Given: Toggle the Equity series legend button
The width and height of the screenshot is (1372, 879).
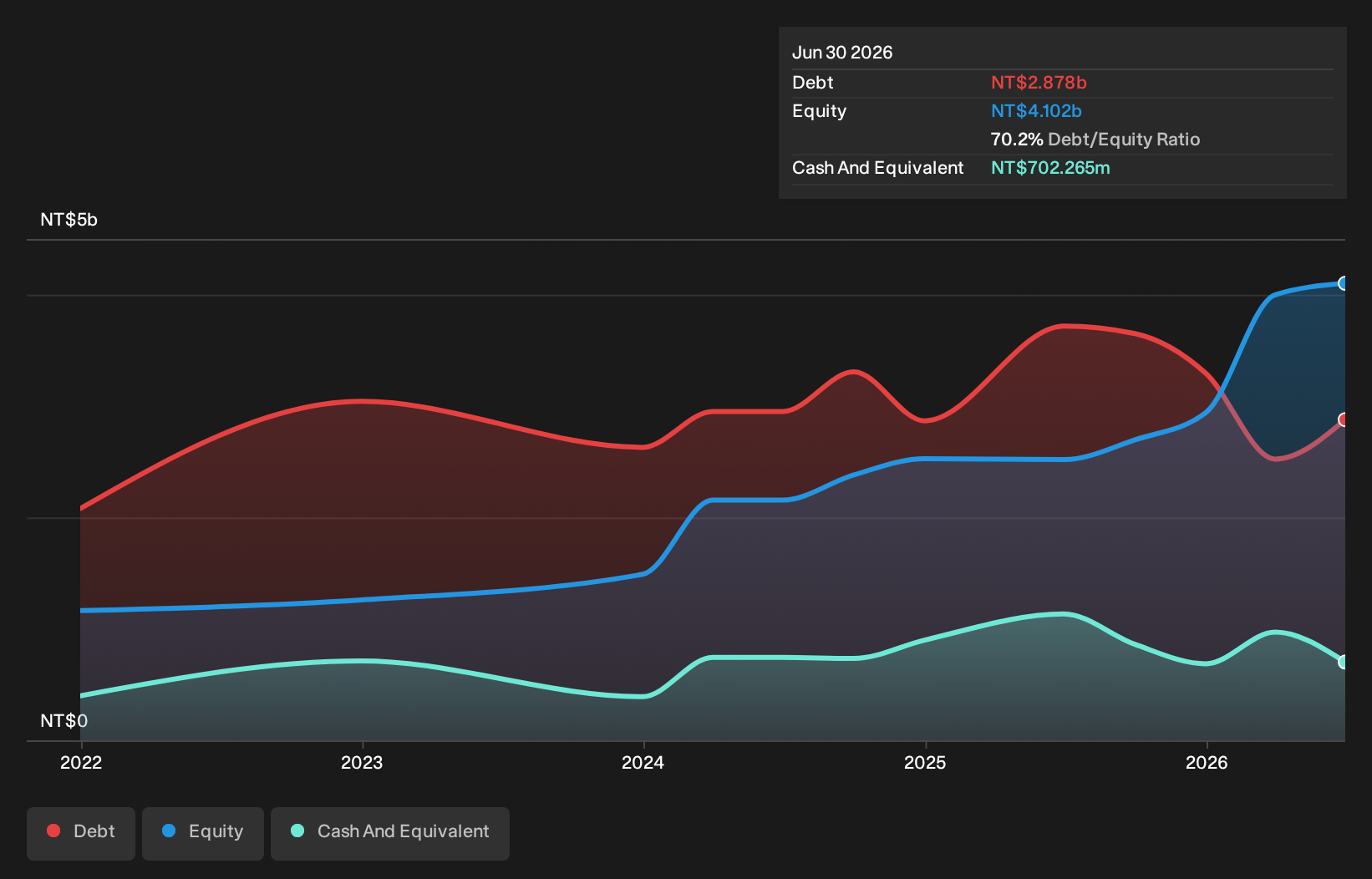Looking at the screenshot, I should pos(203,833).
